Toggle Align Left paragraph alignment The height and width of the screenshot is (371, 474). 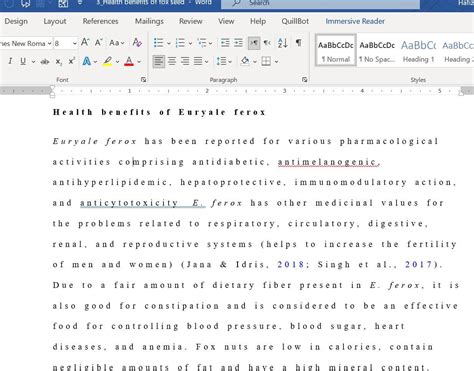(x=159, y=61)
